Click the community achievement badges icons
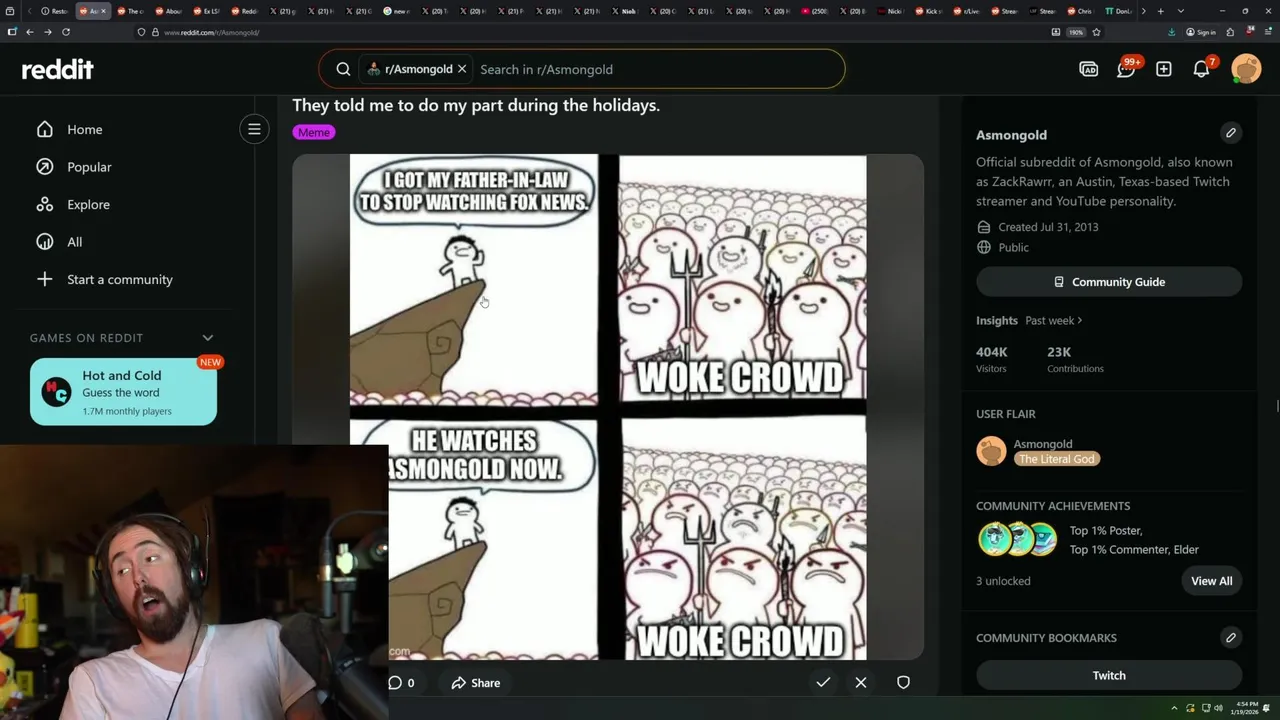Image resolution: width=1280 pixels, height=720 pixels. [1018, 539]
